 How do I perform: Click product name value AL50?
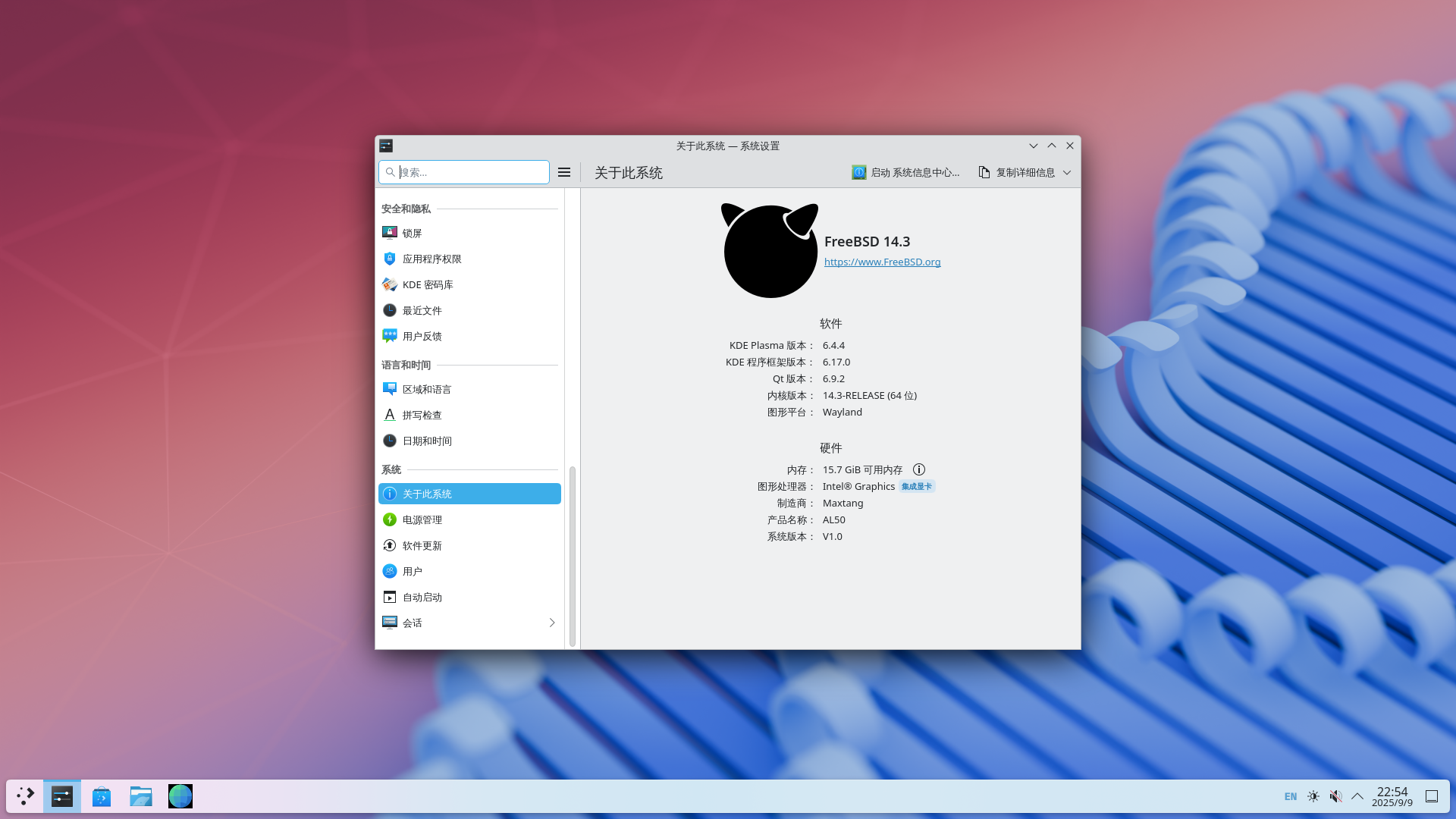pos(834,519)
